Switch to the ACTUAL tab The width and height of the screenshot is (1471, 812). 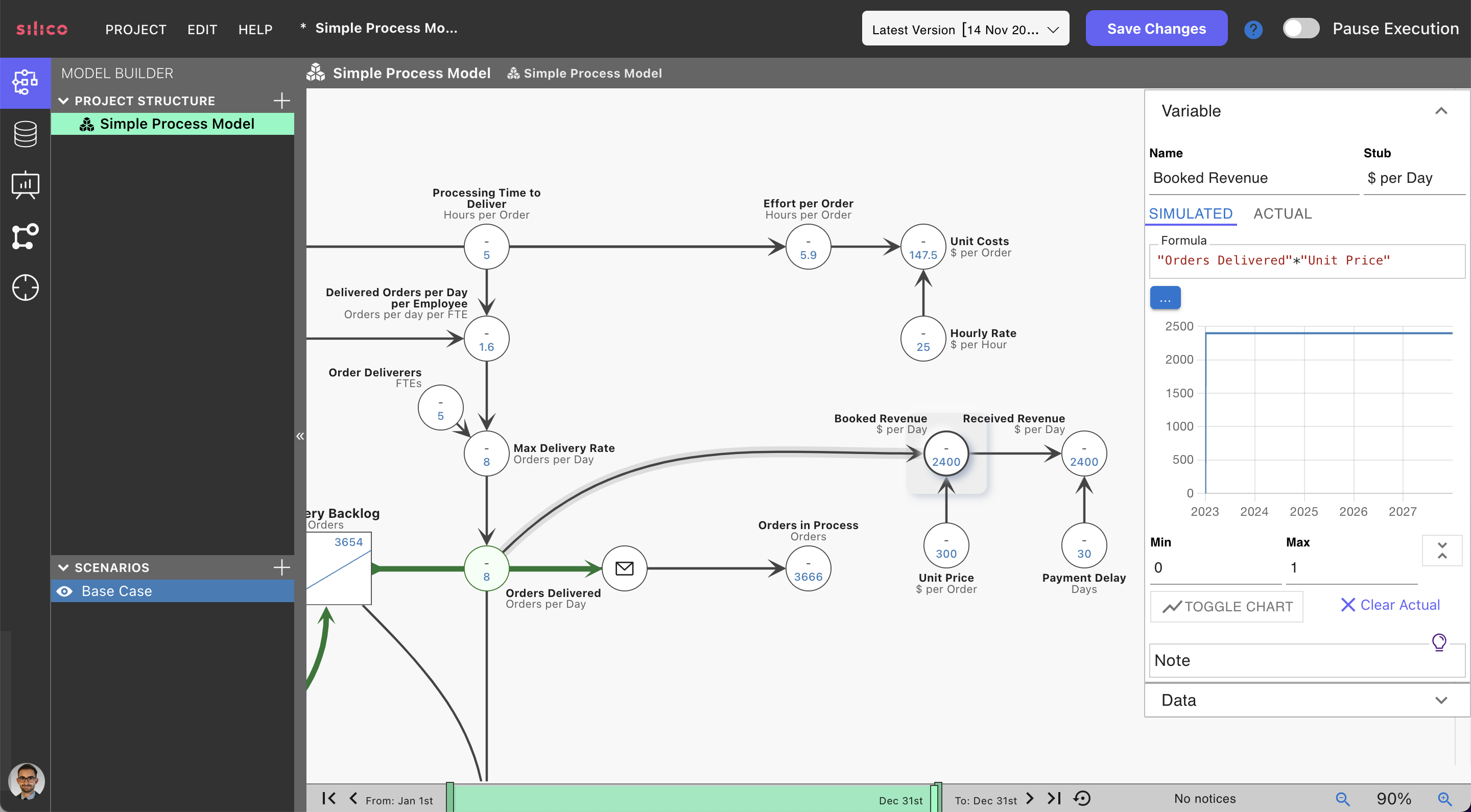point(1282,213)
